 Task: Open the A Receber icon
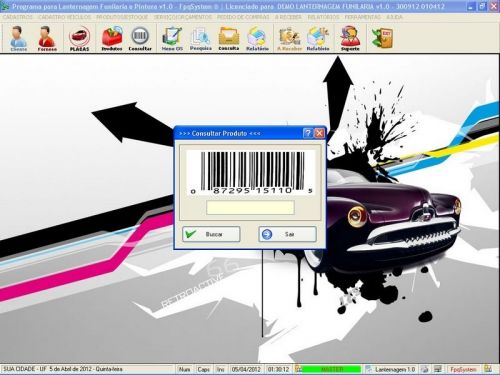click(289, 39)
